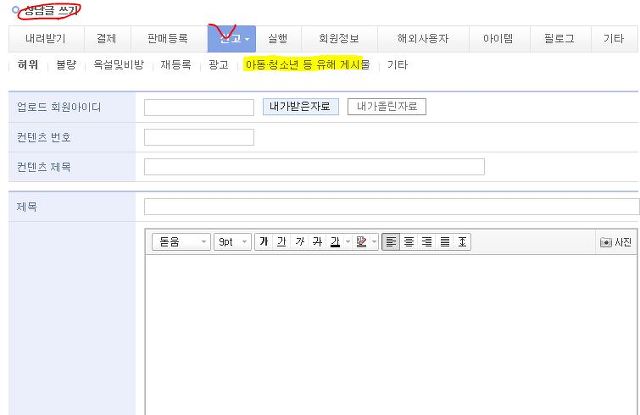Apply italic formatting in the editor toolbar
Screen dimensions: 640x415
pyautogui.click(x=300, y=242)
